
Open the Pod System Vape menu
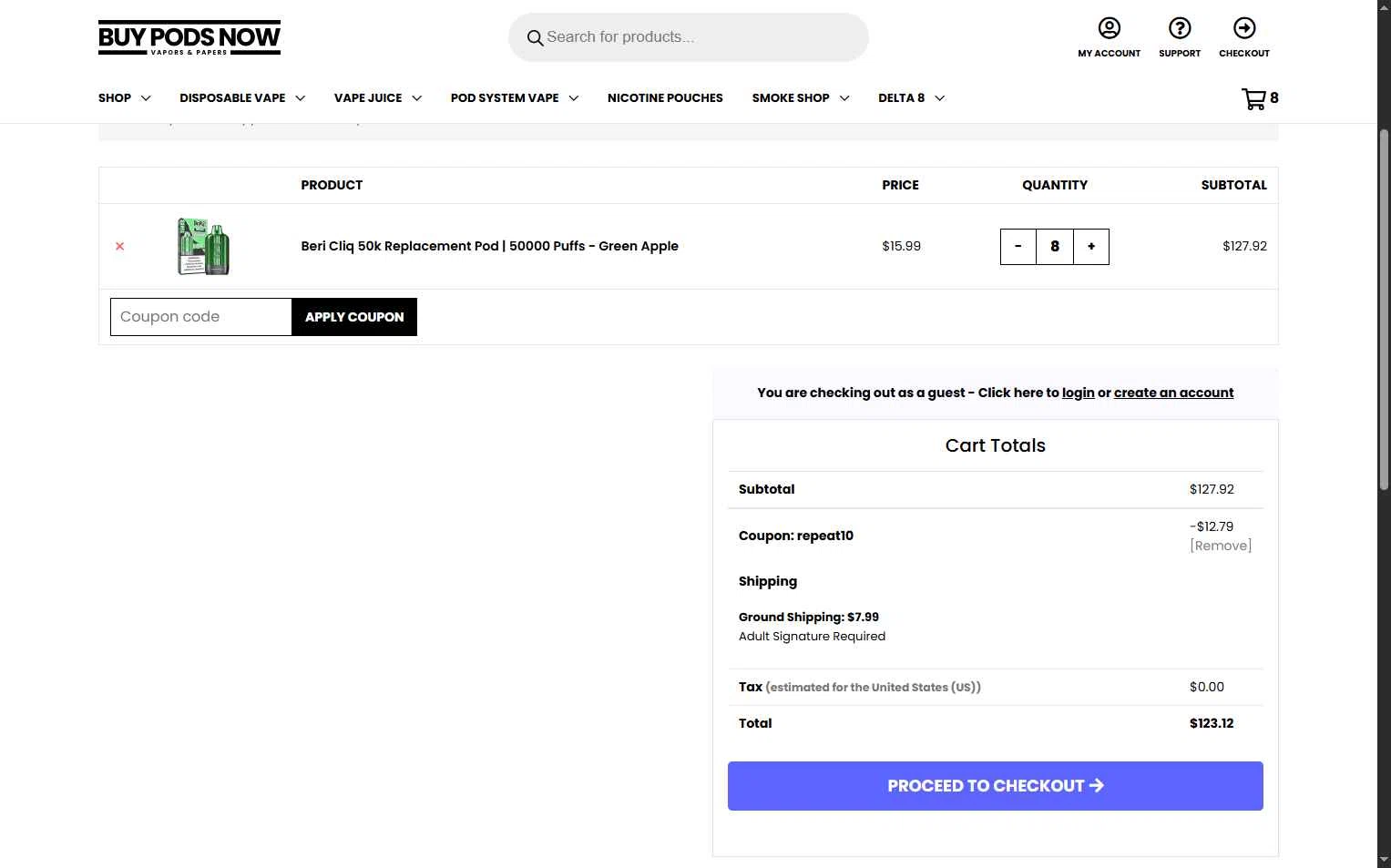(x=505, y=98)
